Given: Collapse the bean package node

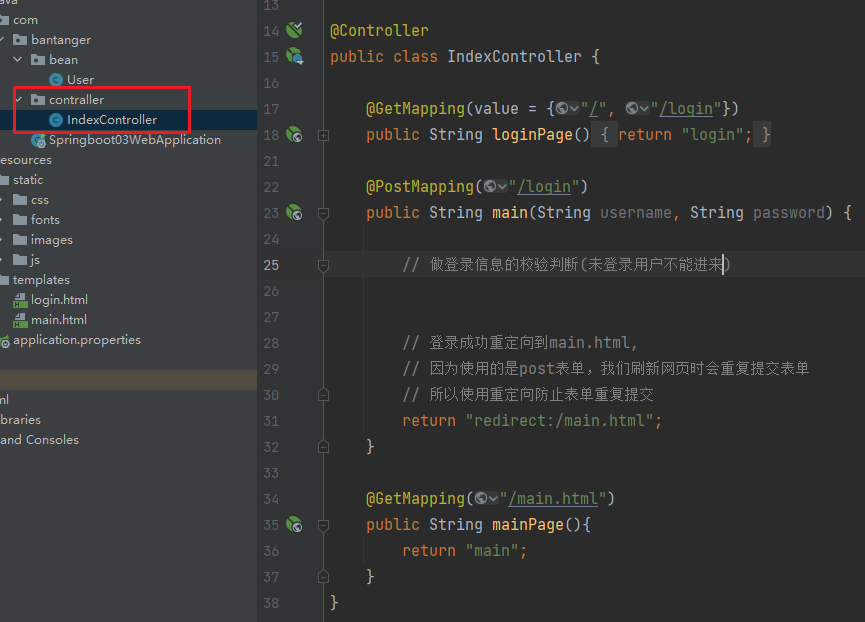Looking at the screenshot, I should (x=18, y=59).
